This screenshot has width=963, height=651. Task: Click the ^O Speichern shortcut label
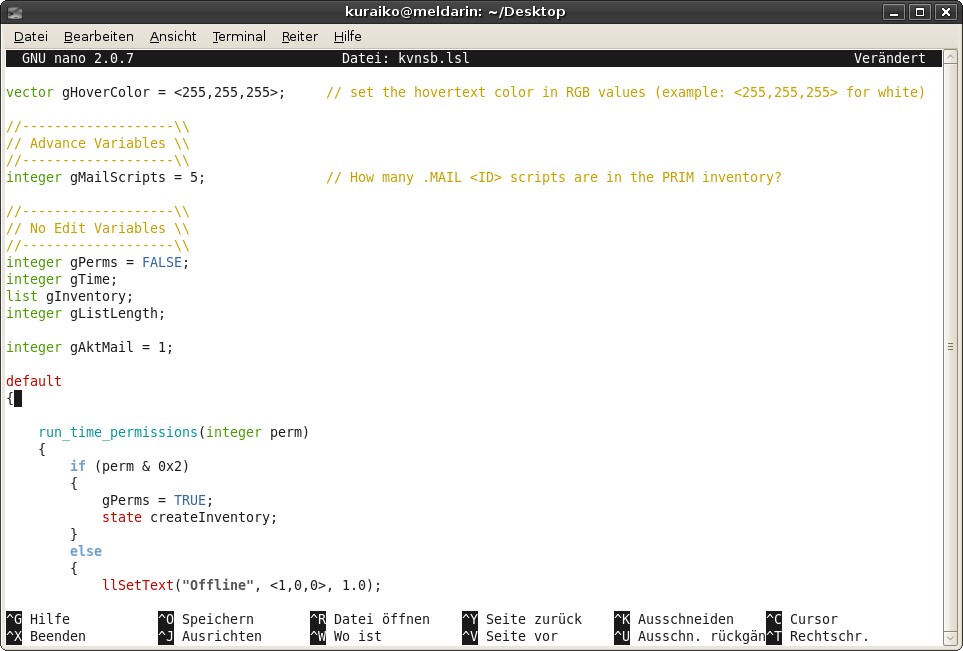(206, 619)
